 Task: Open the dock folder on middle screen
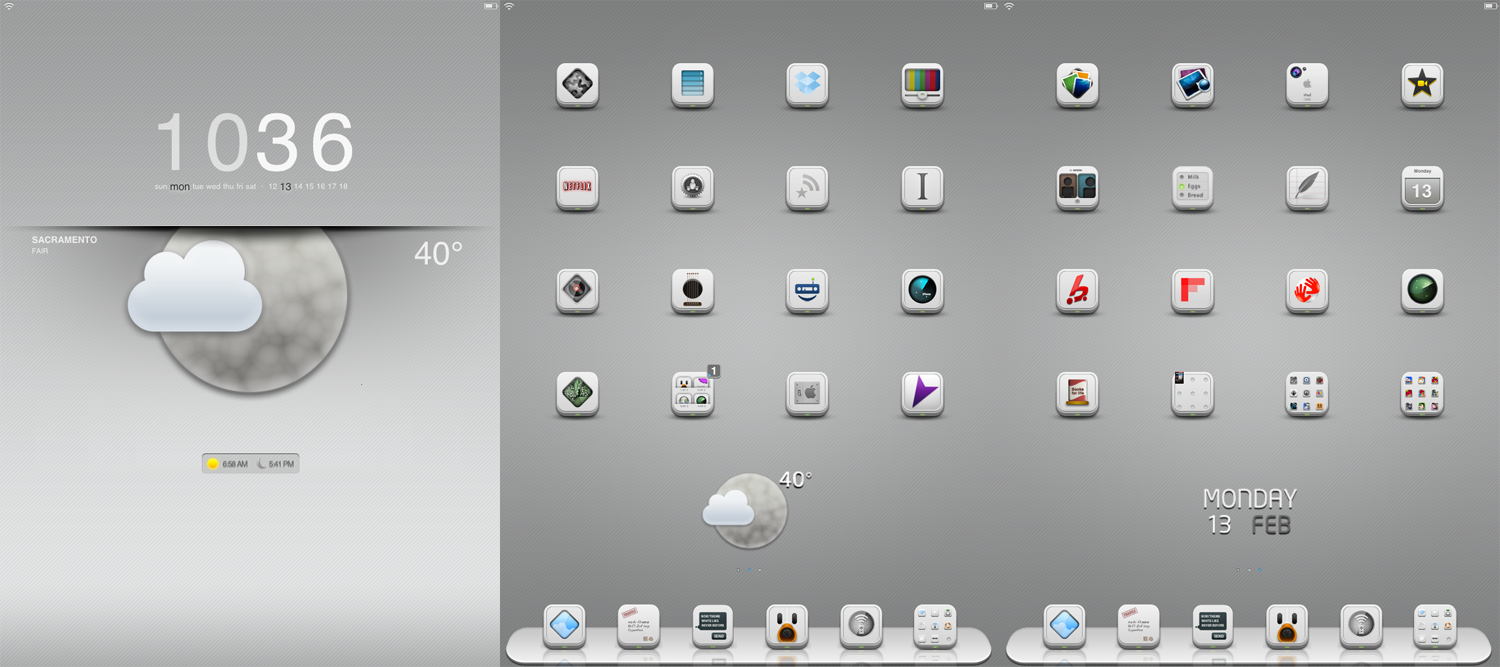[x=935, y=626]
